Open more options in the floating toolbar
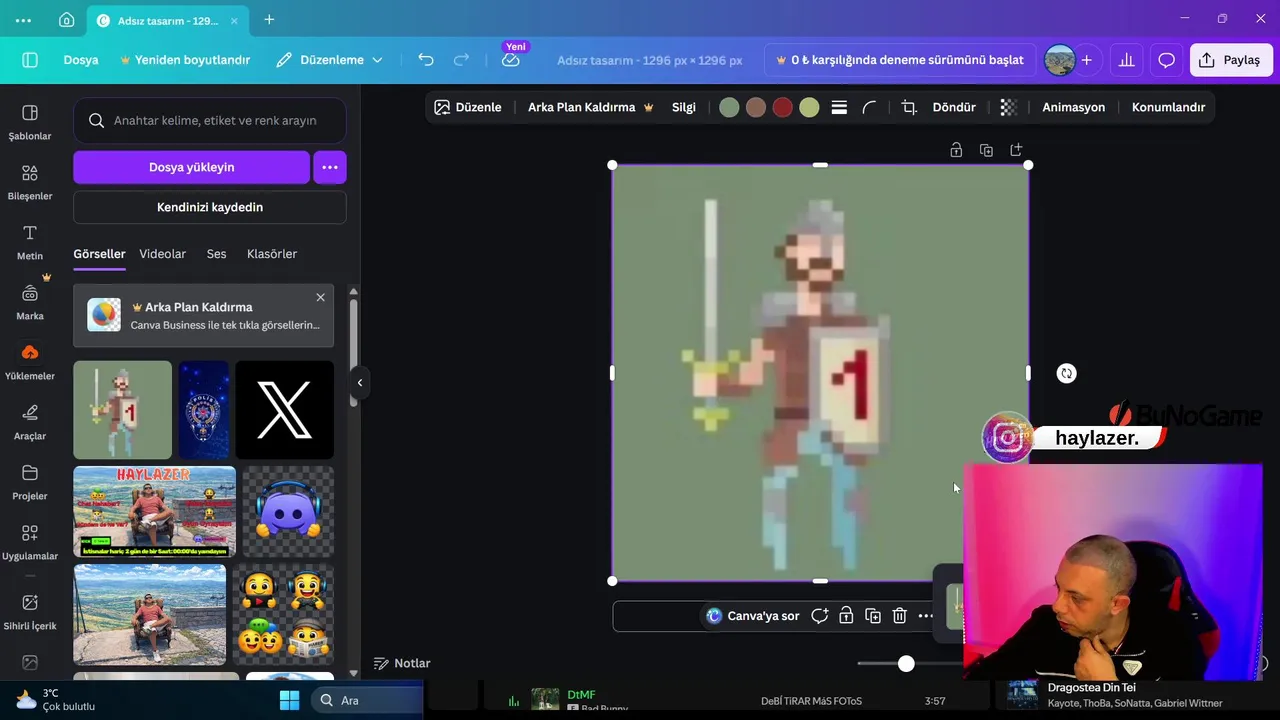Screen dimensions: 1280x720 coord(926,616)
